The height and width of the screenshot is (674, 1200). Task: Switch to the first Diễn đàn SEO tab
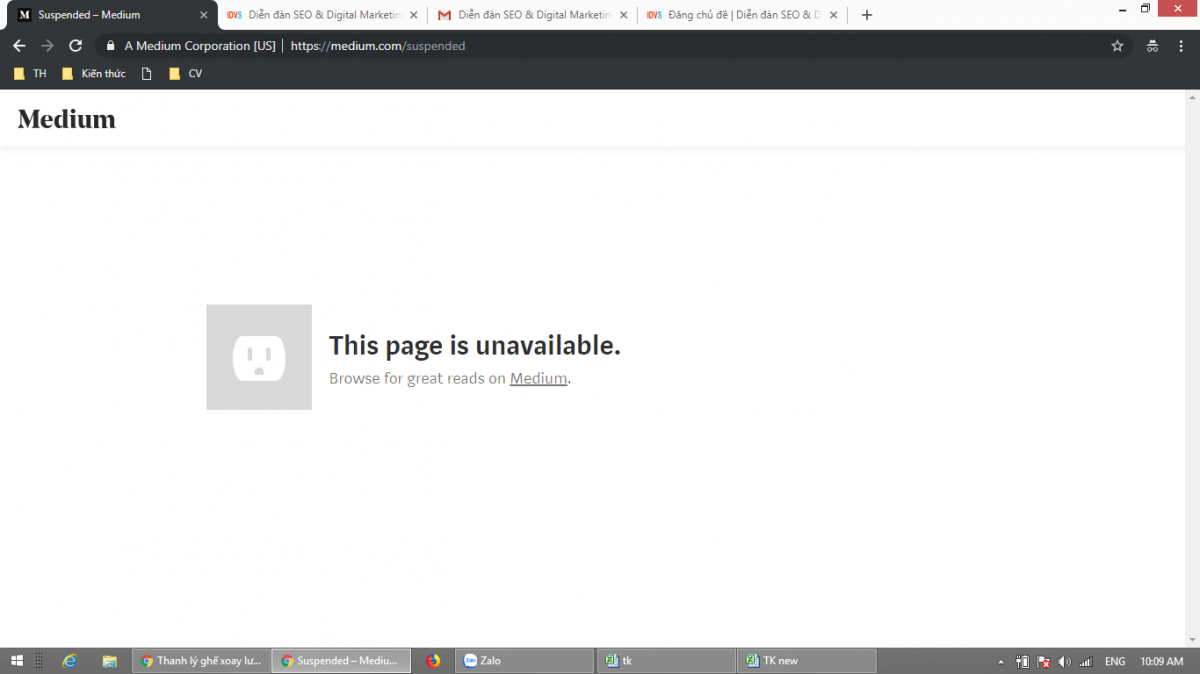pyautogui.click(x=323, y=15)
